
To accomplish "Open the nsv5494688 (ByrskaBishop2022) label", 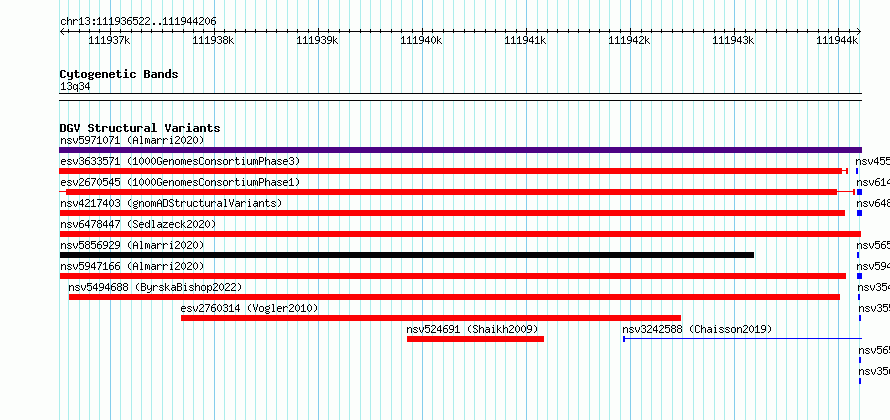I will pos(155,287).
